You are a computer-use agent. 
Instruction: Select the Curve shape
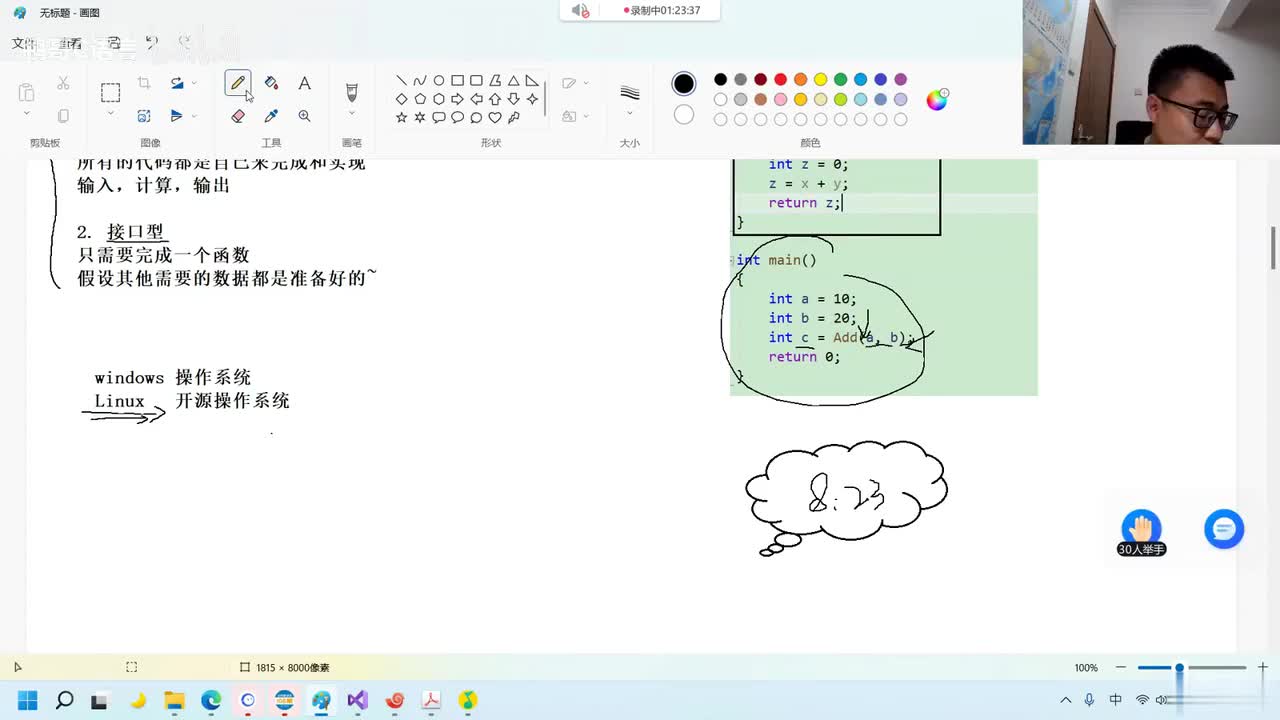point(420,81)
